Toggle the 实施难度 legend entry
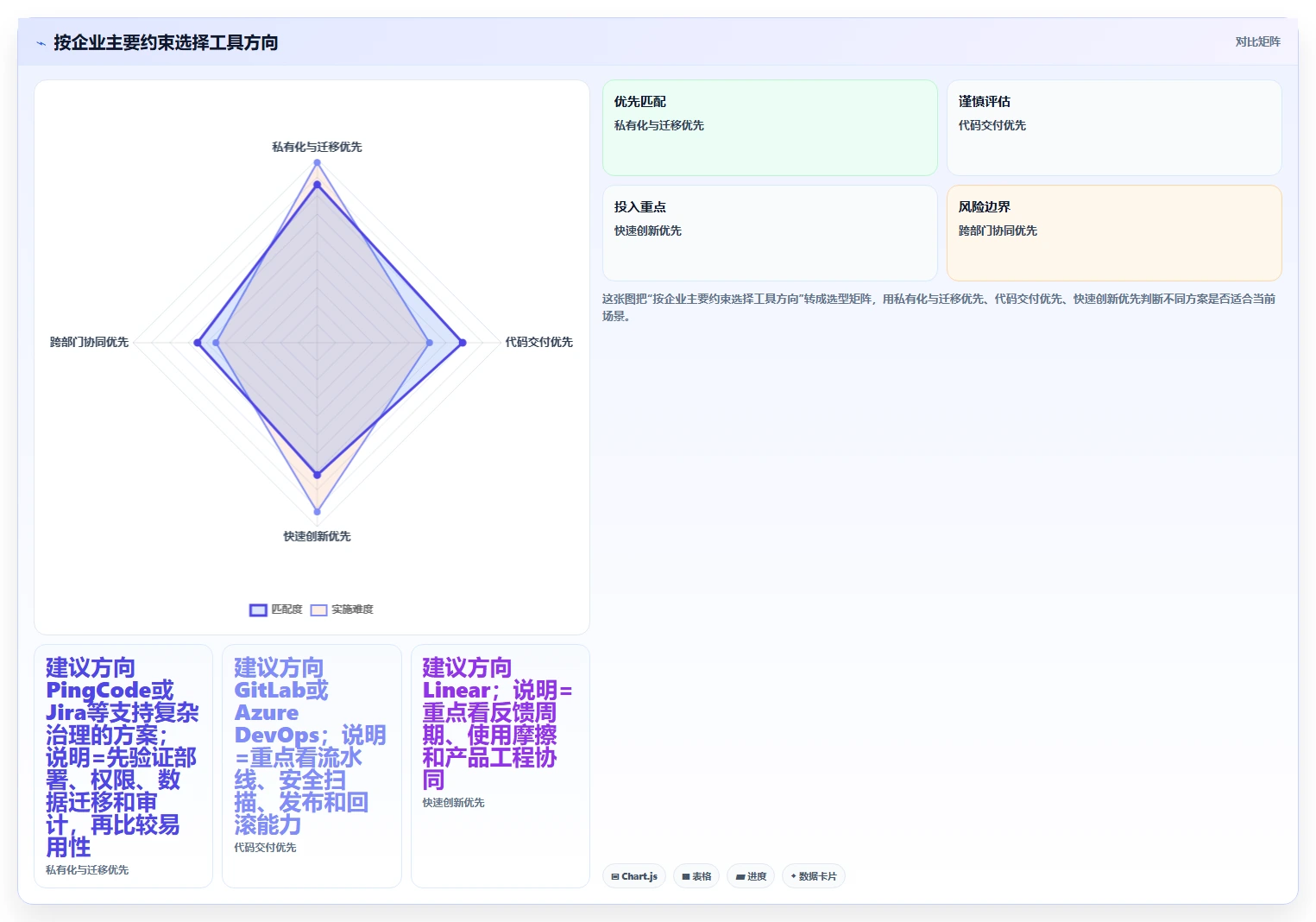 pos(342,609)
